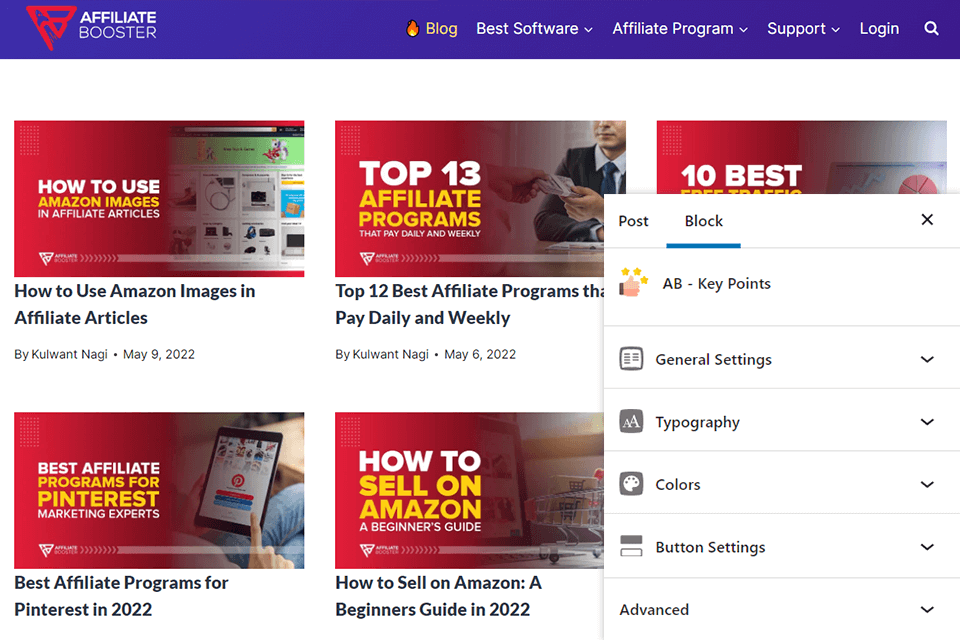The width and height of the screenshot is (960, 640).
Task: Click the Affiliate Booster logo
Action: point(92,27)
